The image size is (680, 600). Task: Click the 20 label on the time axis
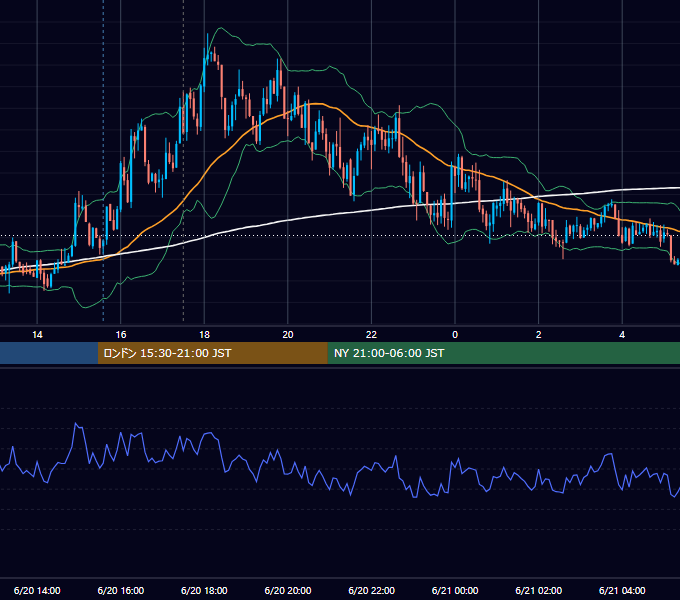[288, 335]
